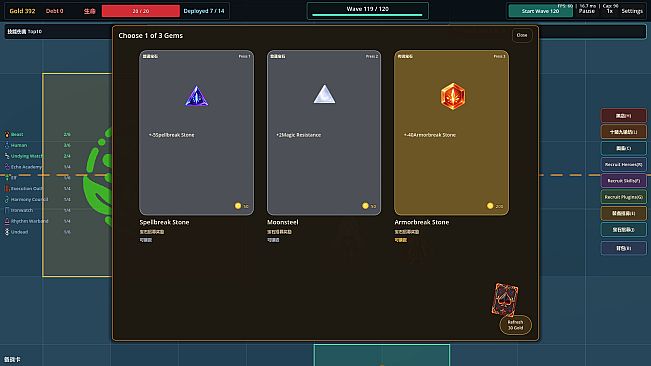Click the teal button second from bottom of sidebar
The image size is (651, 366).
pos(623,229)
